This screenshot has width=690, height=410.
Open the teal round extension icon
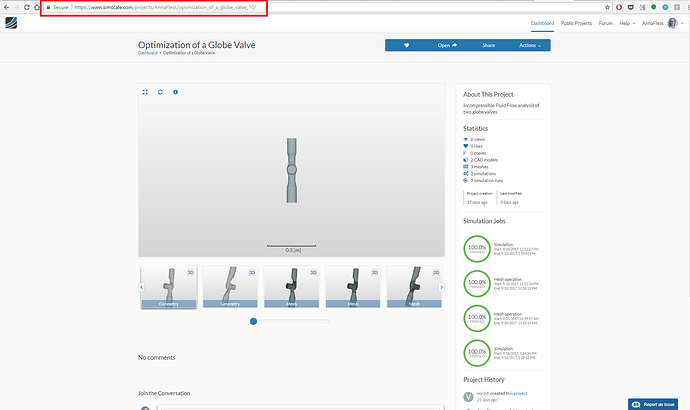[x=665, y=7]
